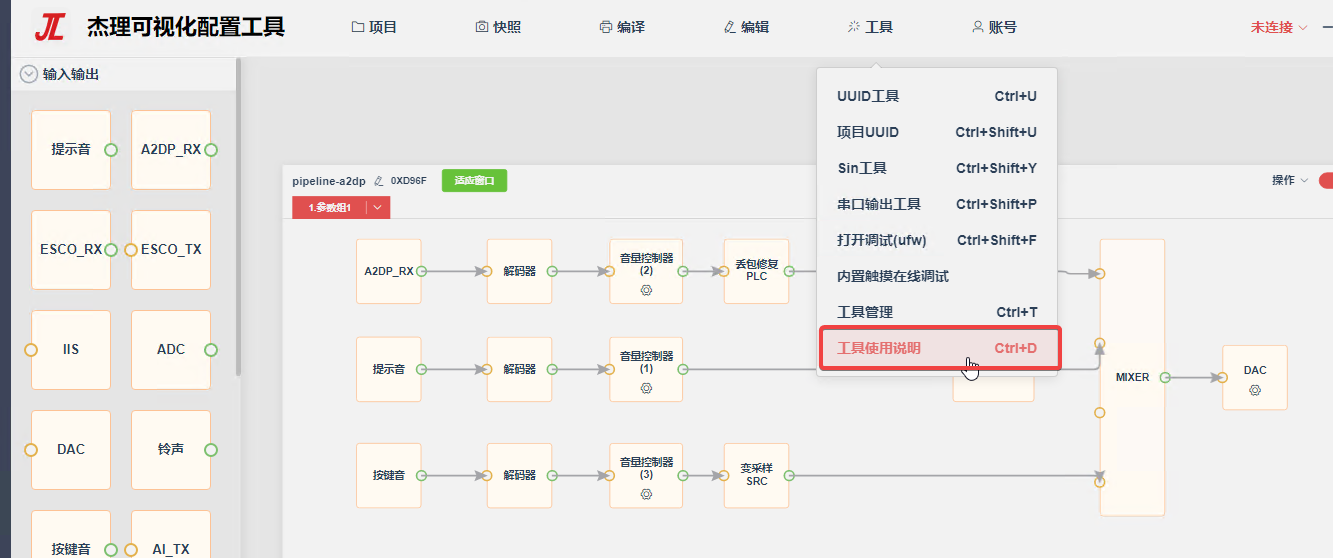
Task: Choose 项目UUID from the menu
Action: (x=937, y=133)
